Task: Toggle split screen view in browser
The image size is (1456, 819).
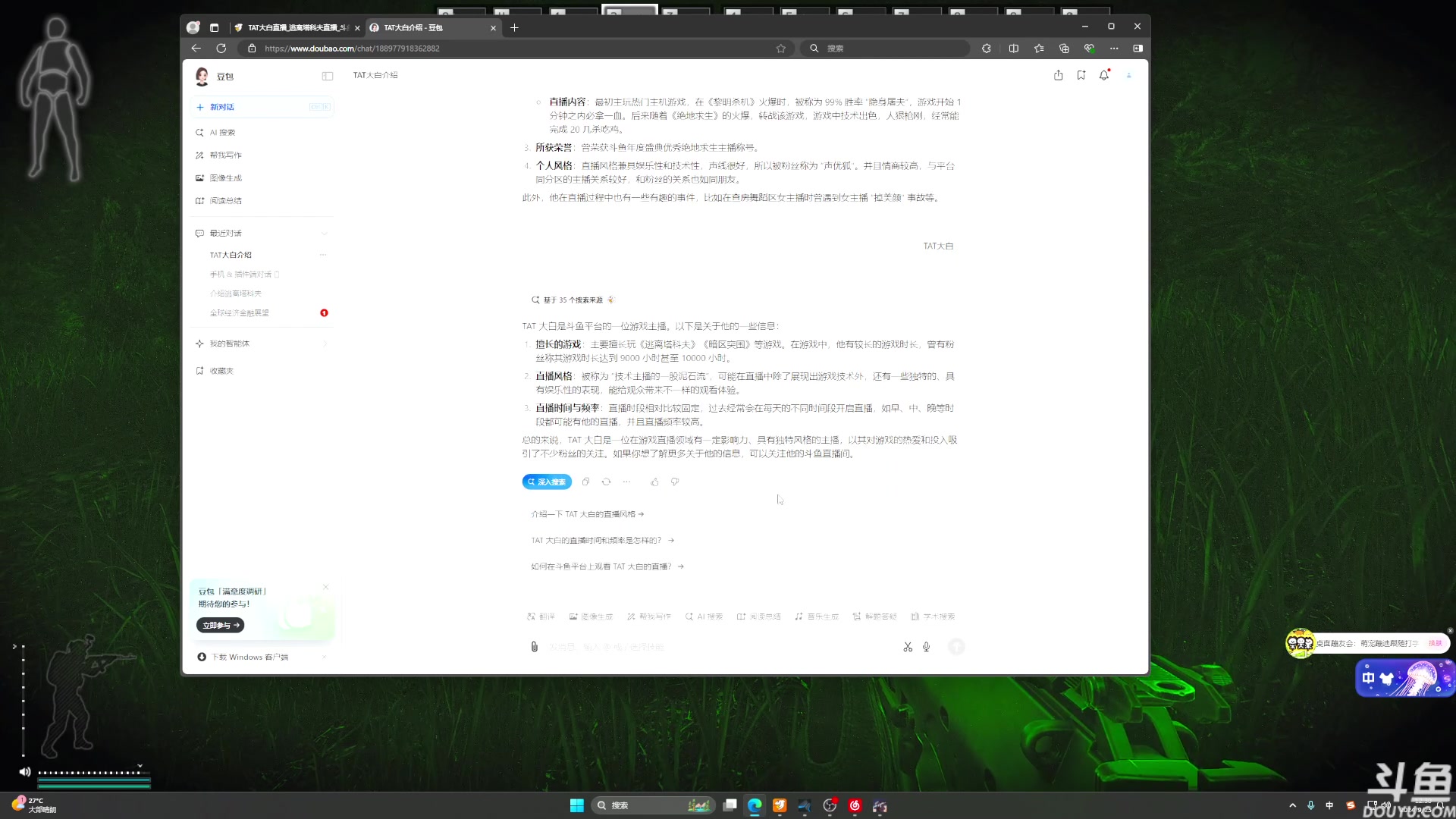Action: [1014, 49]
